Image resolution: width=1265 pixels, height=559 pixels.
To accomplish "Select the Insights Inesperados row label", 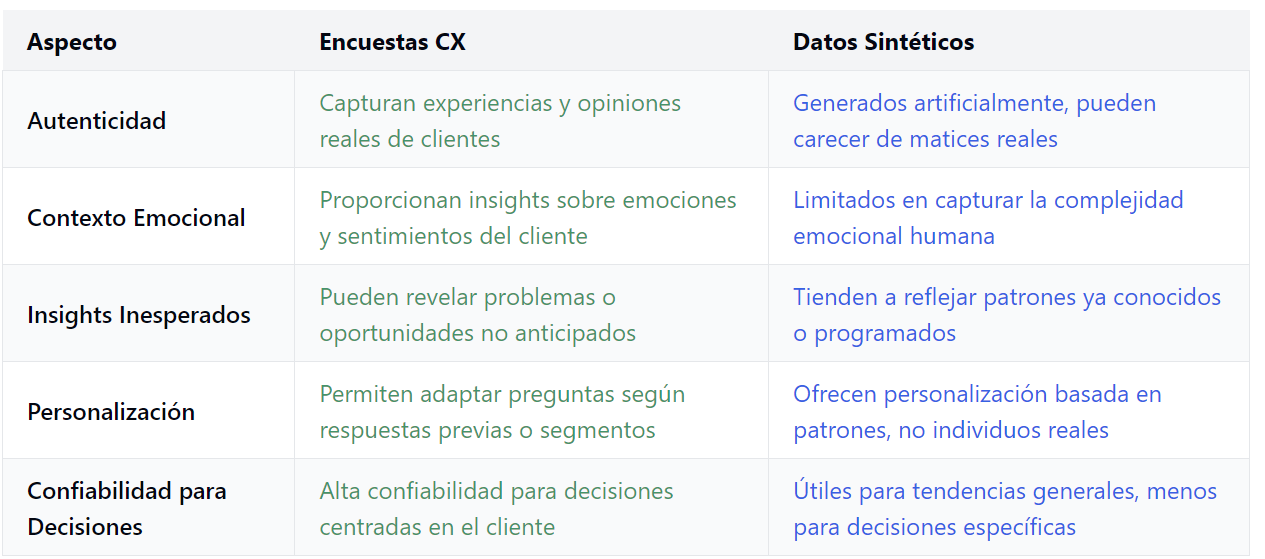I will tap(139, 315).
